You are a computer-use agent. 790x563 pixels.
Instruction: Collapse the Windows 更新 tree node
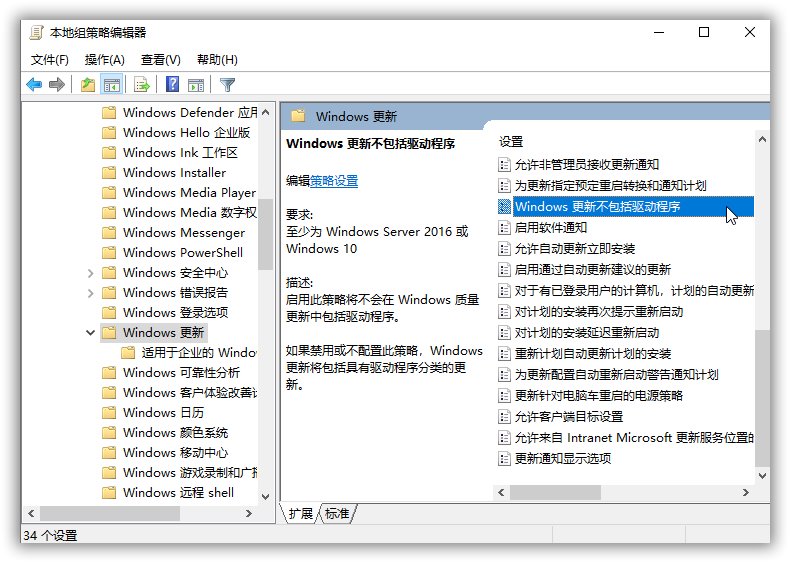[x=90, y=333]
